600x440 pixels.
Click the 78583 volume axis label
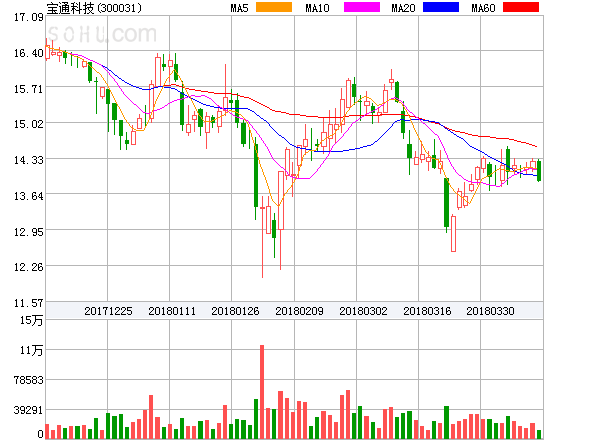coord(29,380)
